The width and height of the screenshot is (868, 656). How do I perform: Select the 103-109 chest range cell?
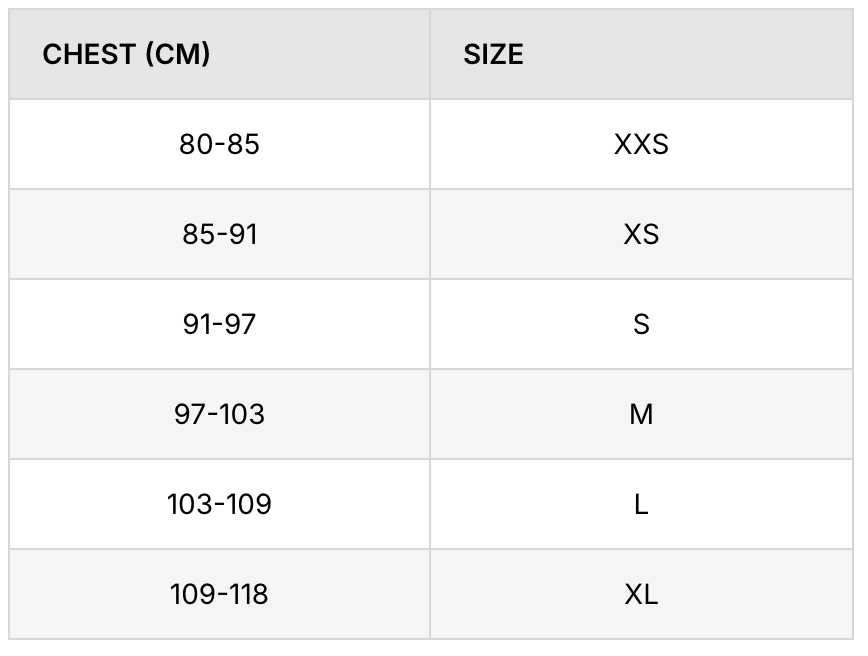click(x=219, y=505)
